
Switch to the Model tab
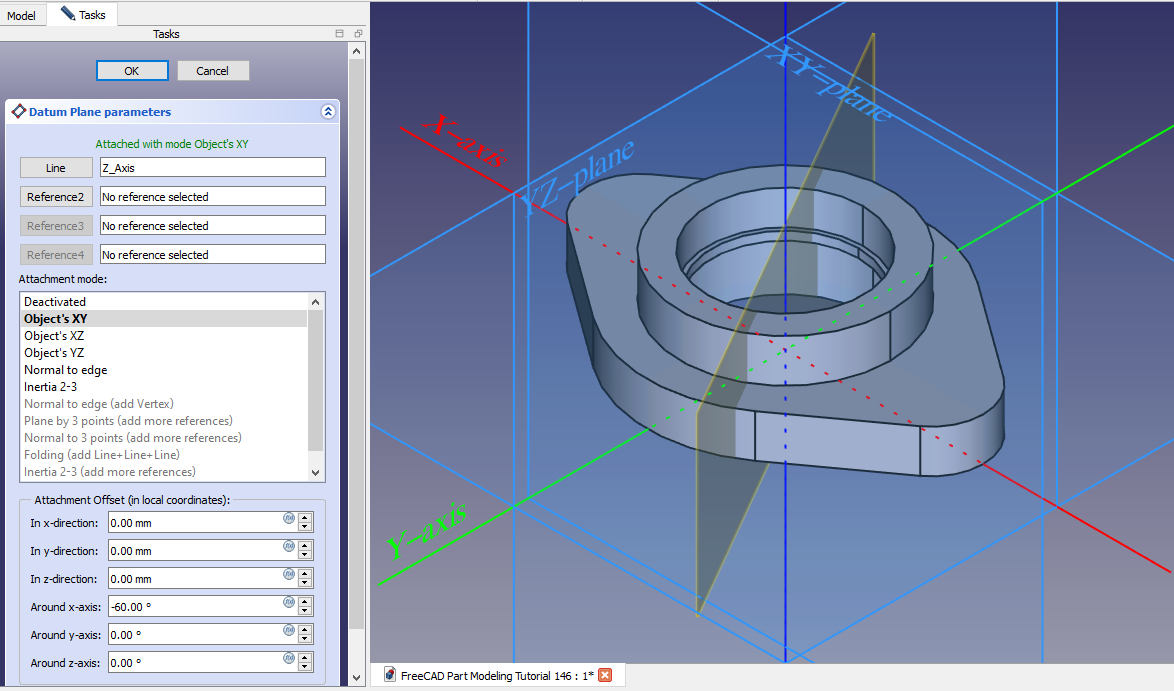coord(22,15)
